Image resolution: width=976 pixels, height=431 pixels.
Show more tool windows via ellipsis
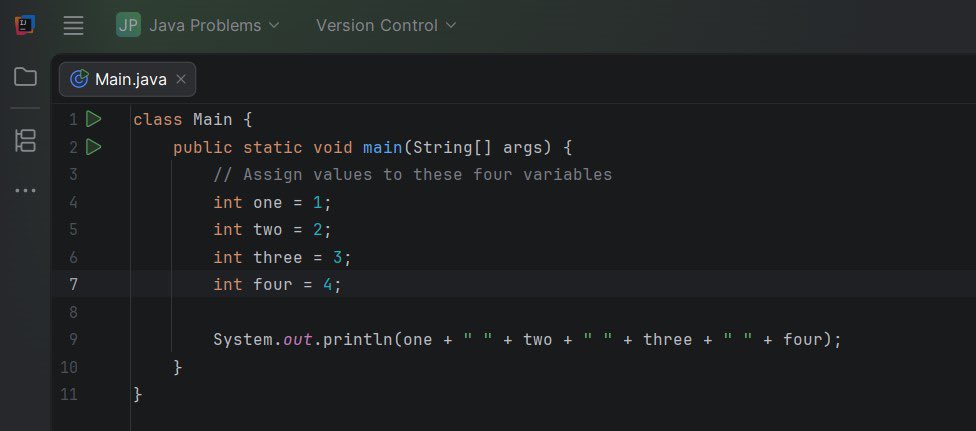click(x=26, y=191)
